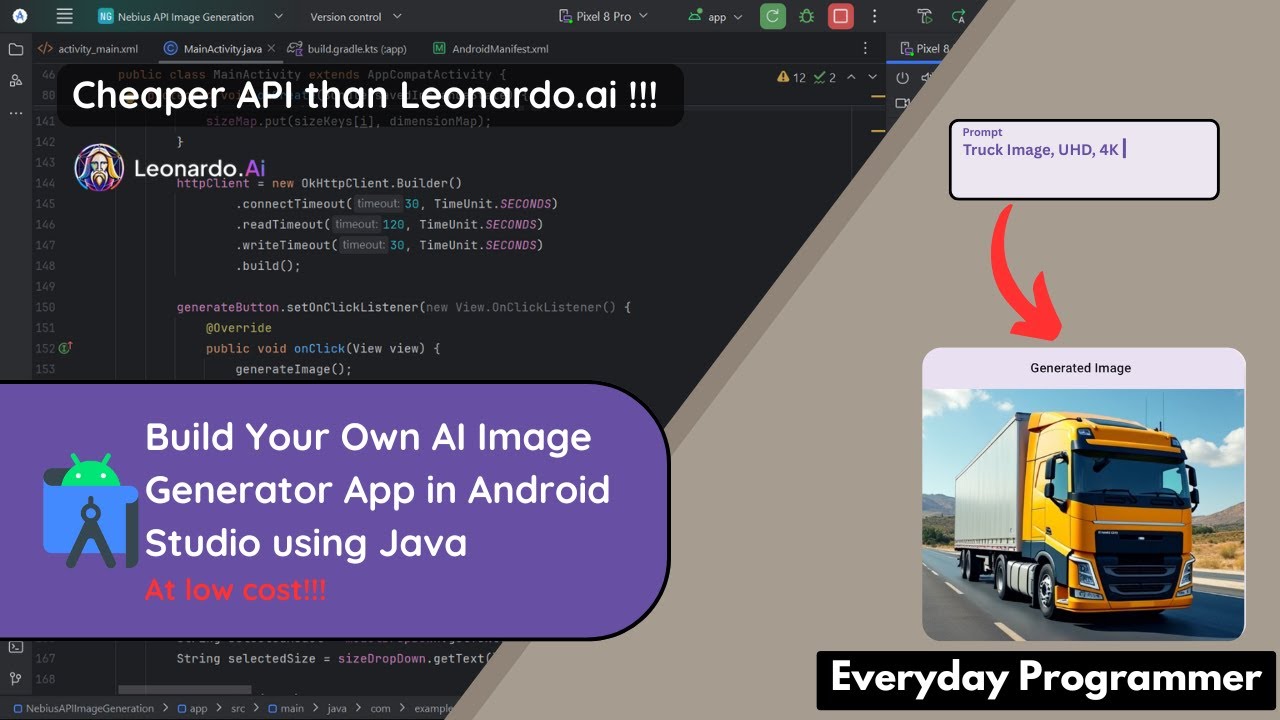This screenshot has height=720, width=1280.
Task: Open the Project tool window folder icon
Action: [x=16, y=49]
